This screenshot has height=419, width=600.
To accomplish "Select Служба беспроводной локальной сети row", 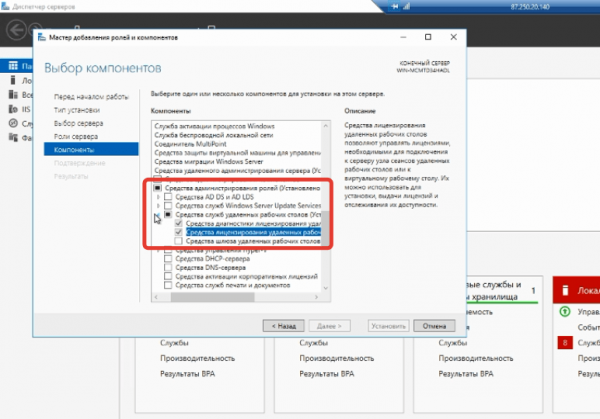I will [x=214, y=135].
